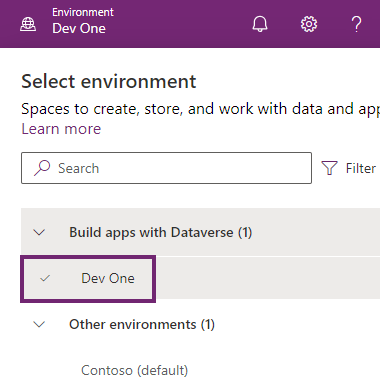Open the Learn more link
This screenshot has height=388, width=380.
tap(61, 129)
